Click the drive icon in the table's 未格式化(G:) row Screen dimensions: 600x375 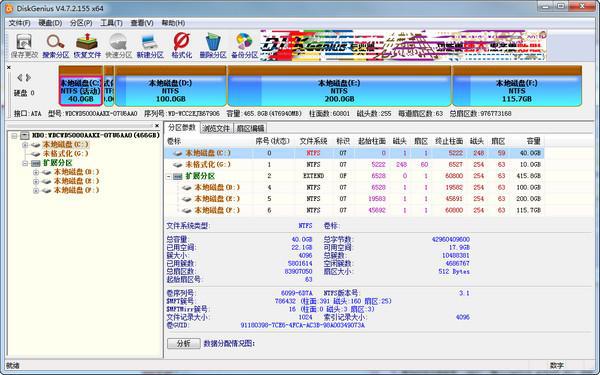[x=177, y=165]
